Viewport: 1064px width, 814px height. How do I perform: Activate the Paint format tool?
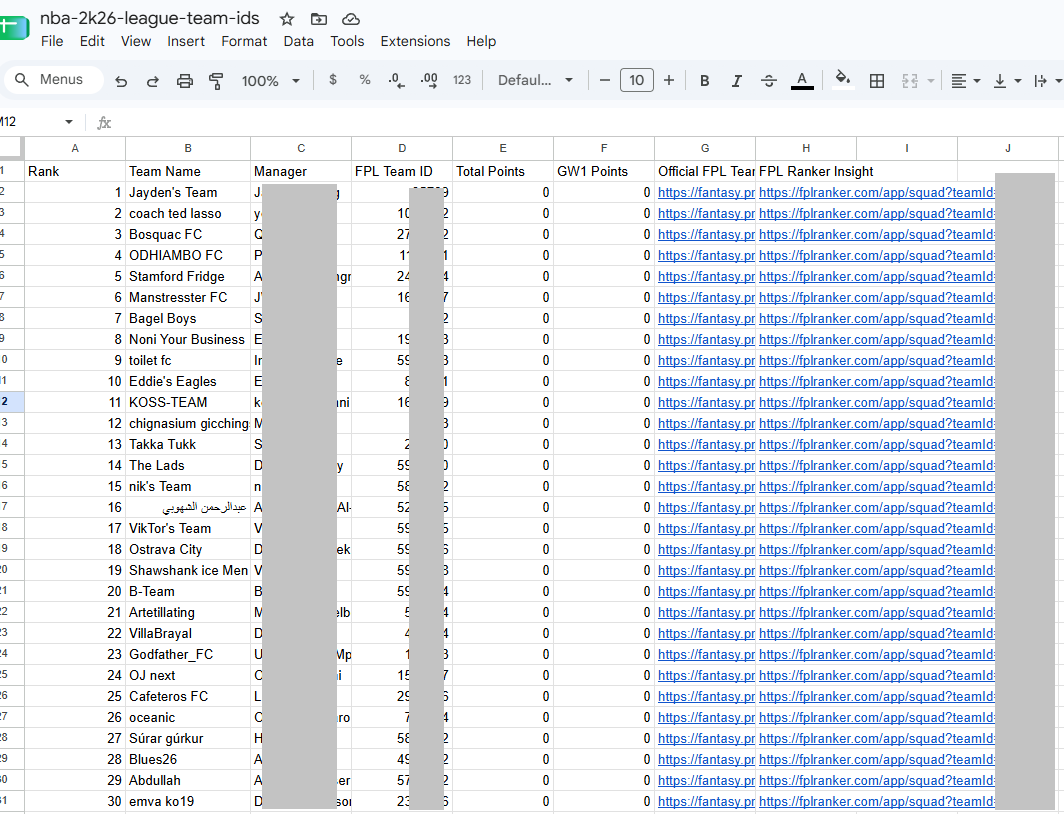[x=216, y=81]
